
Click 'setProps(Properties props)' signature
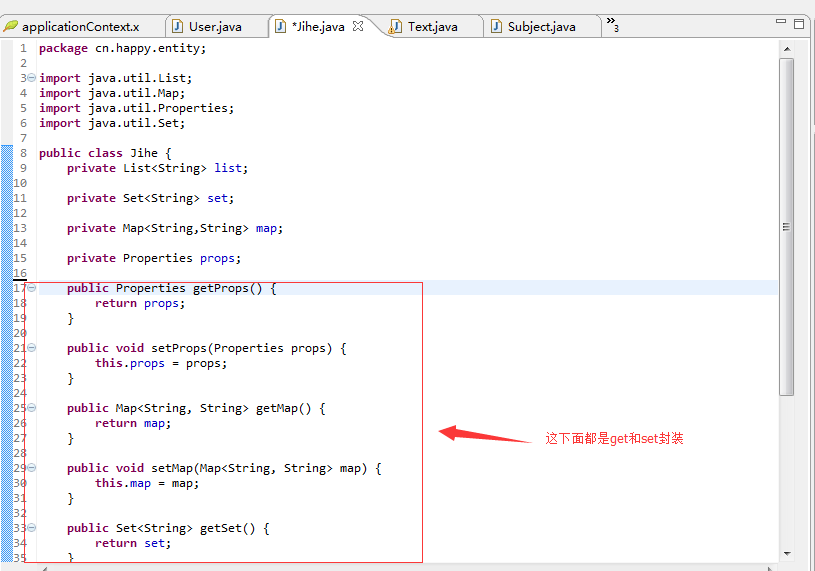(x=242, y=348)
